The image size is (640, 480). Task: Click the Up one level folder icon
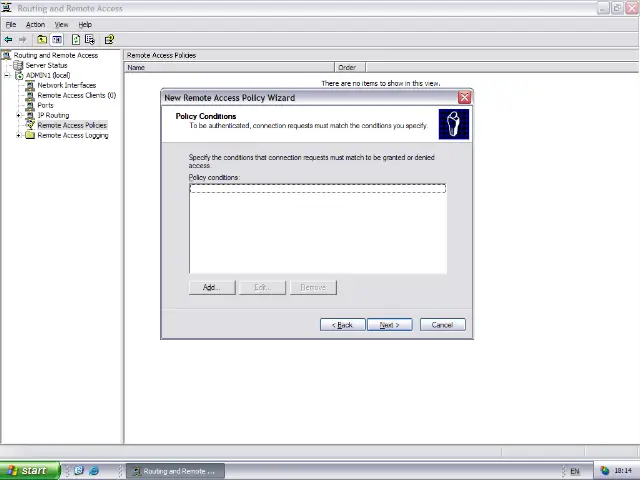click(x=42, y=40)
